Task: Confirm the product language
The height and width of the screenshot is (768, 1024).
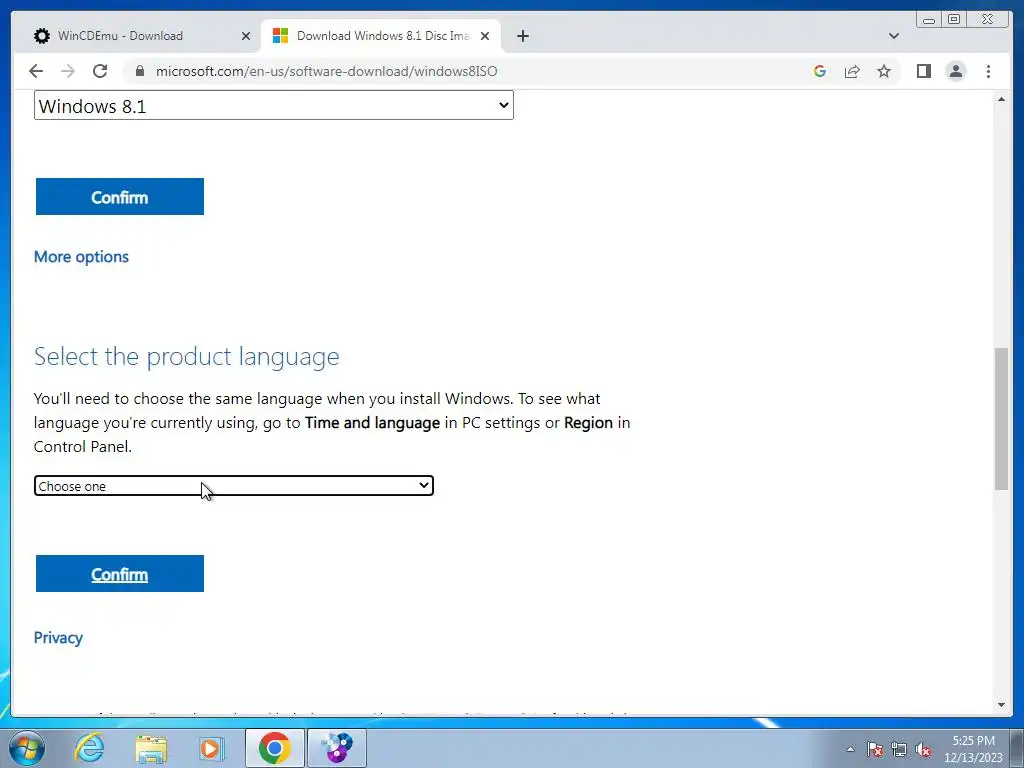Action: pos(120,574)
